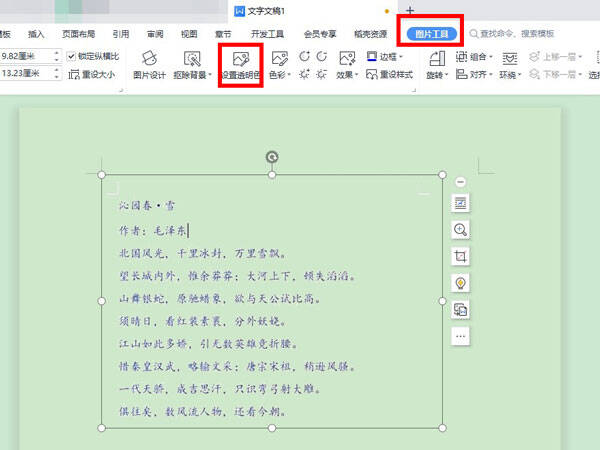Viewport: 600px width, 450px height.
Task: Decrease width value 13.23厘米 with down arrow
Action: click(57, 77)
